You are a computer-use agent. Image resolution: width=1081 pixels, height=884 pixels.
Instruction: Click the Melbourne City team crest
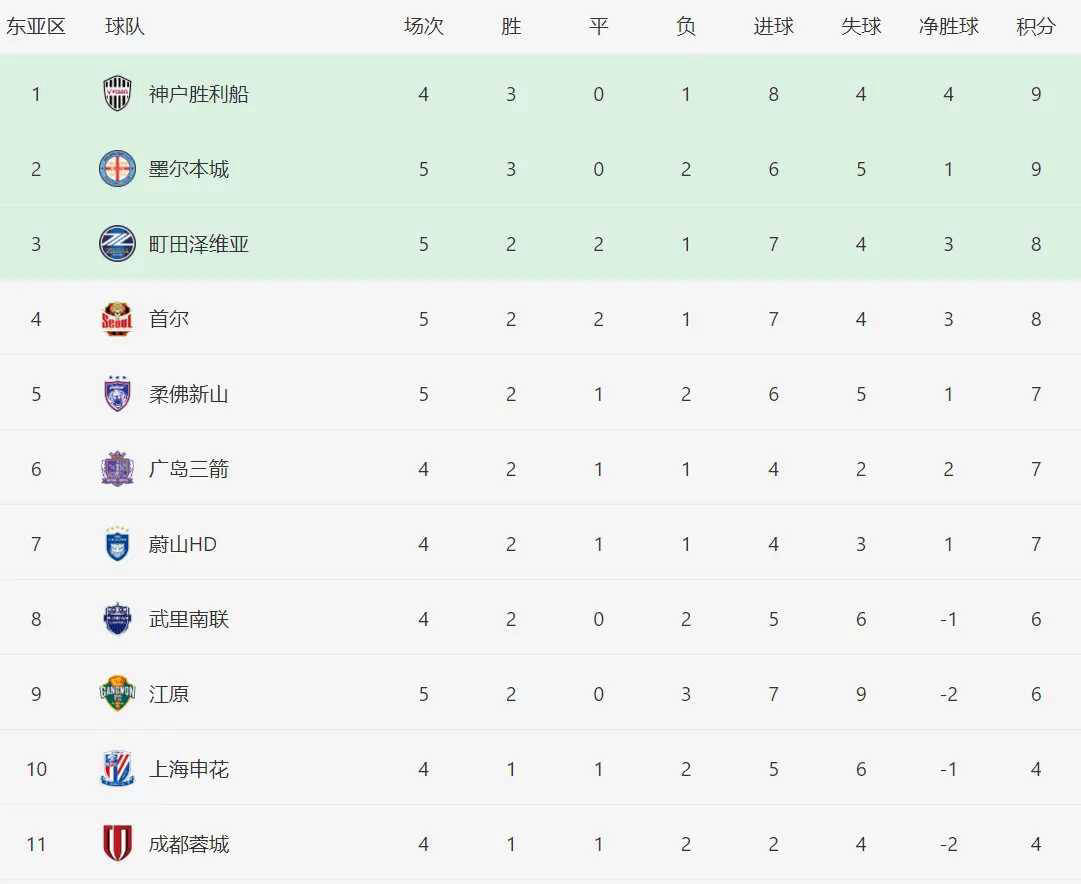click(117, 169)
